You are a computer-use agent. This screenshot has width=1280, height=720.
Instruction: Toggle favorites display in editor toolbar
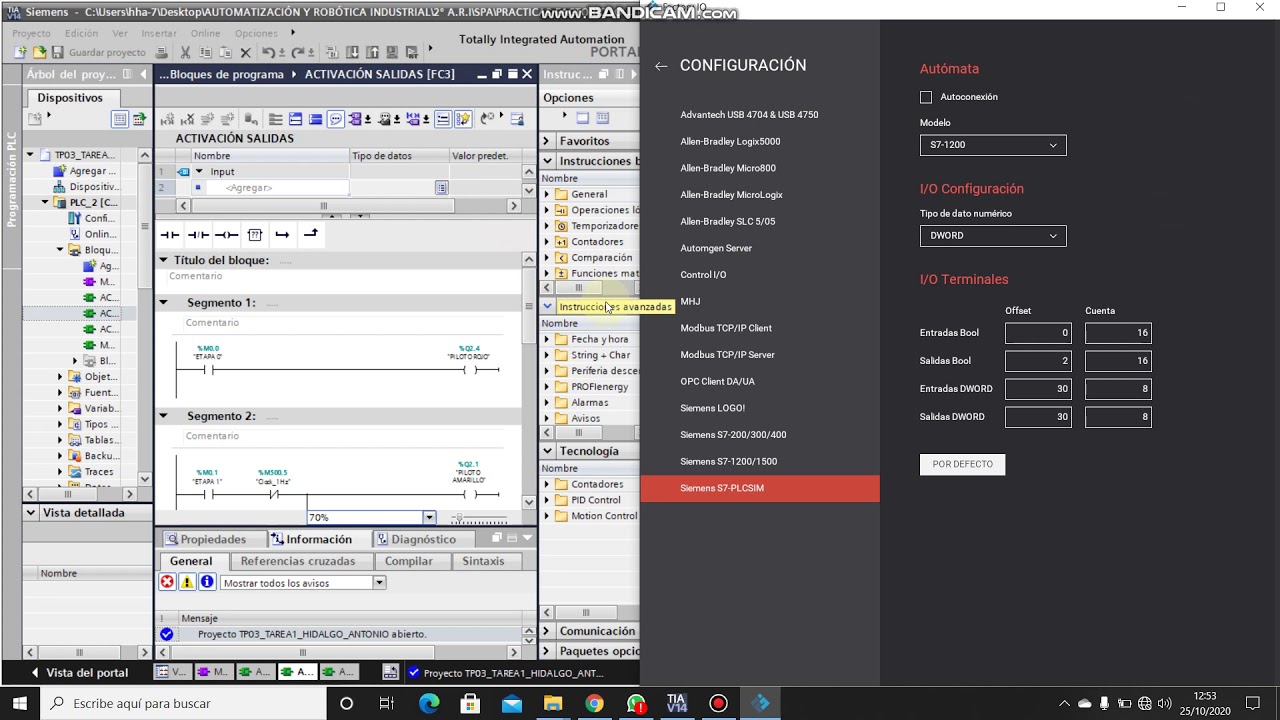point(463,119)
